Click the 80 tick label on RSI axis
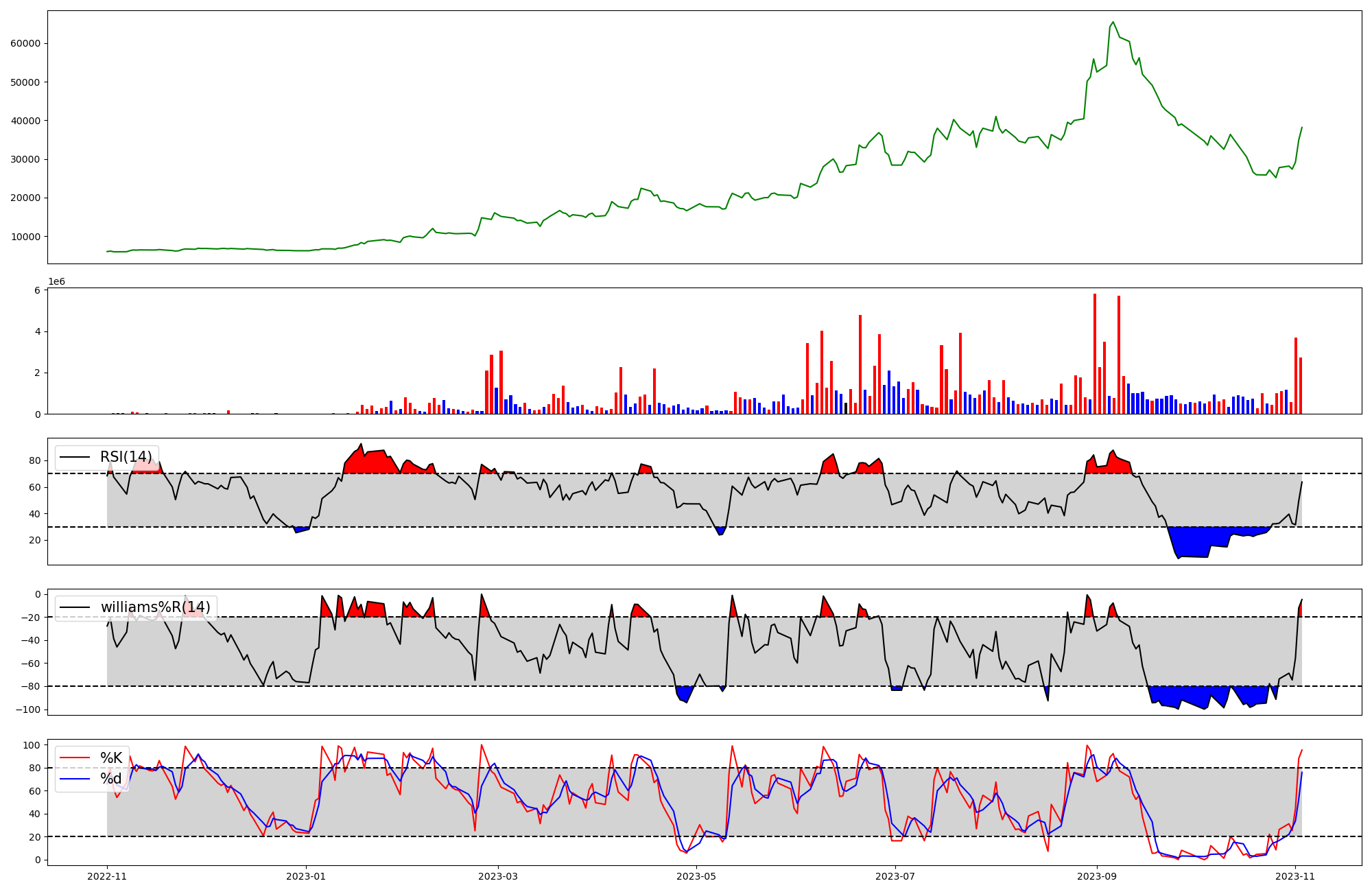This screenshot has width=1372, height=892. click(x=35, y=461)
